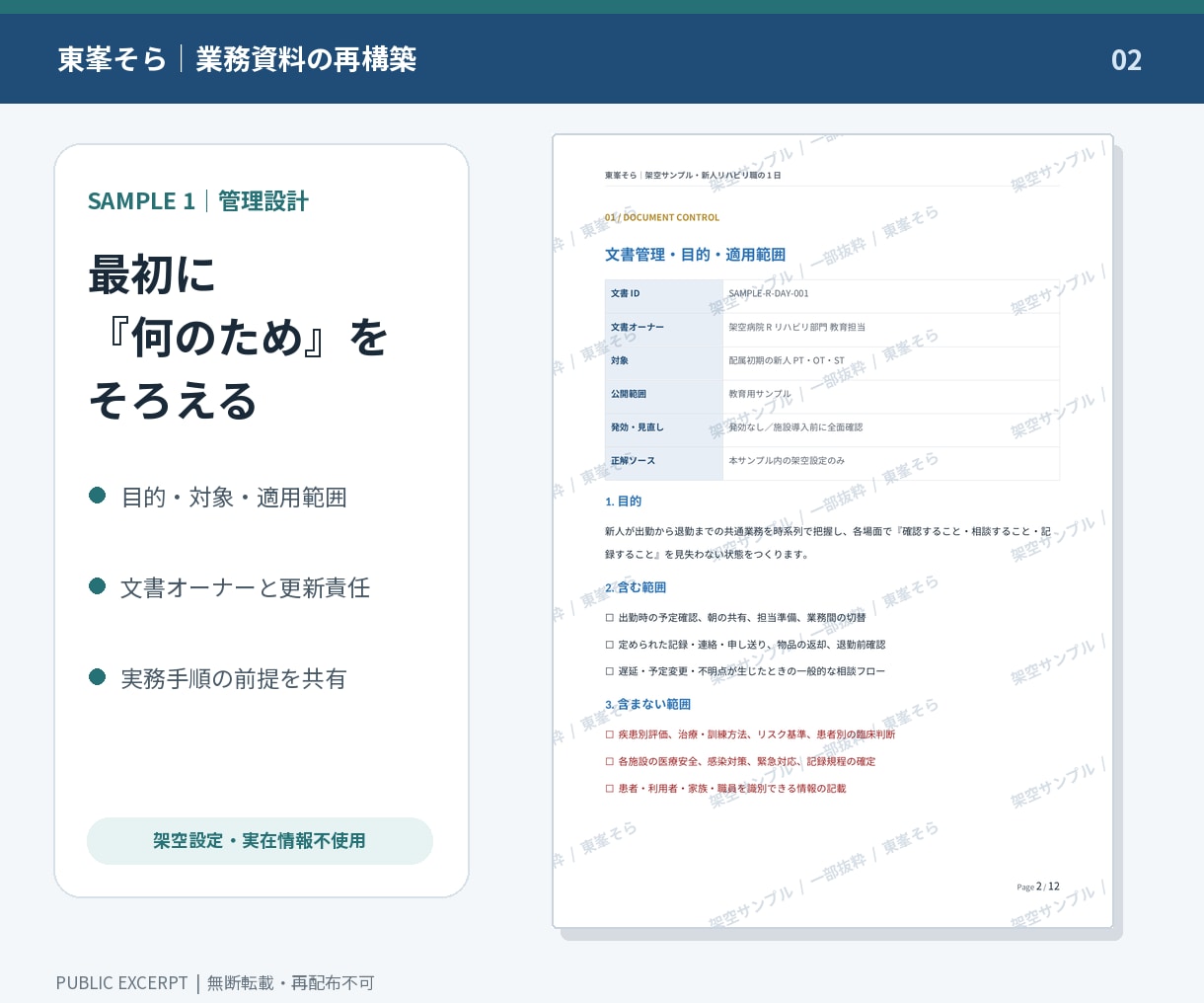Select the bullet 実務手順の前提を共有
The height and width of the screenshot is (1003, 1204).
click(x=234, y=679)
